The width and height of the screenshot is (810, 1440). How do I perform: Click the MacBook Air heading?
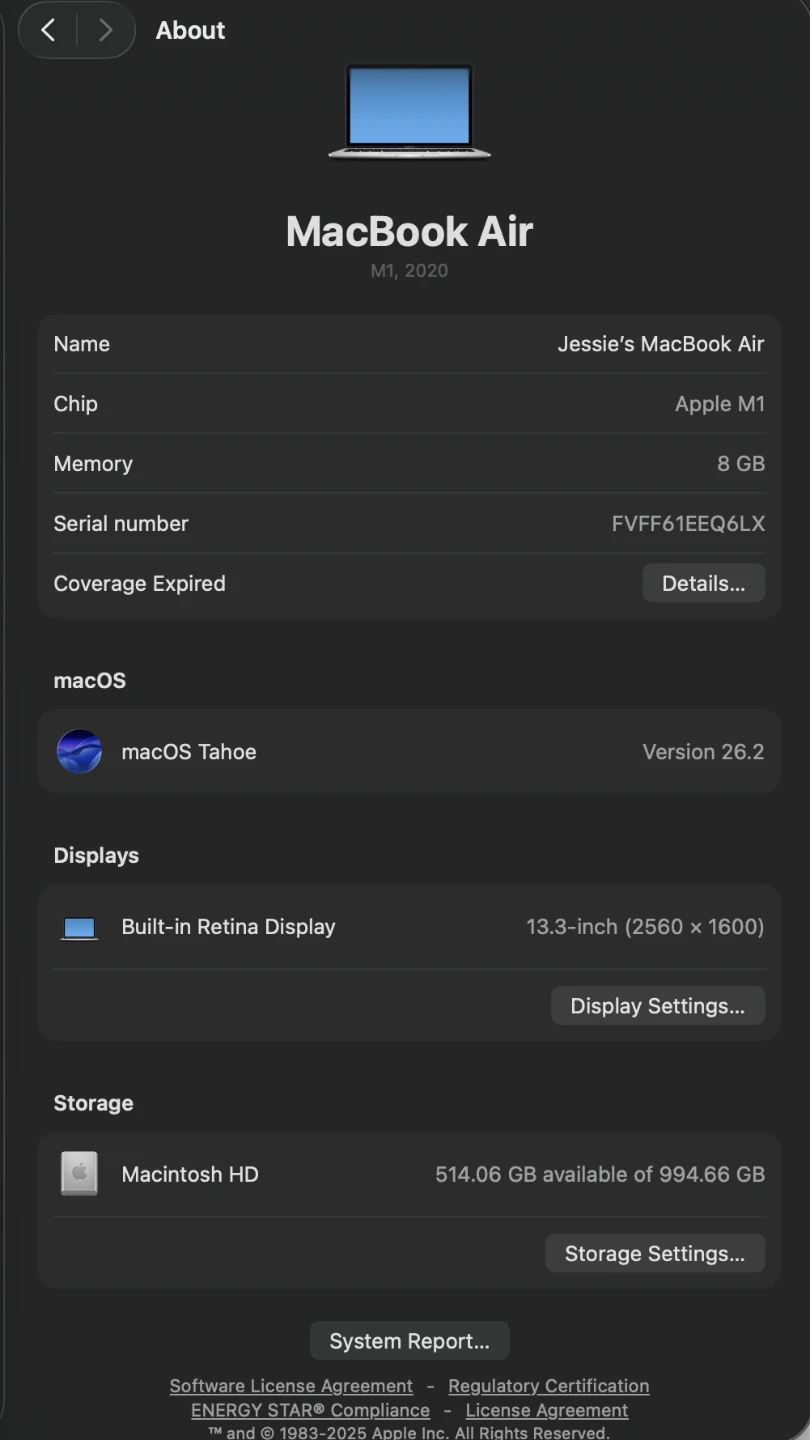(409, 231)
